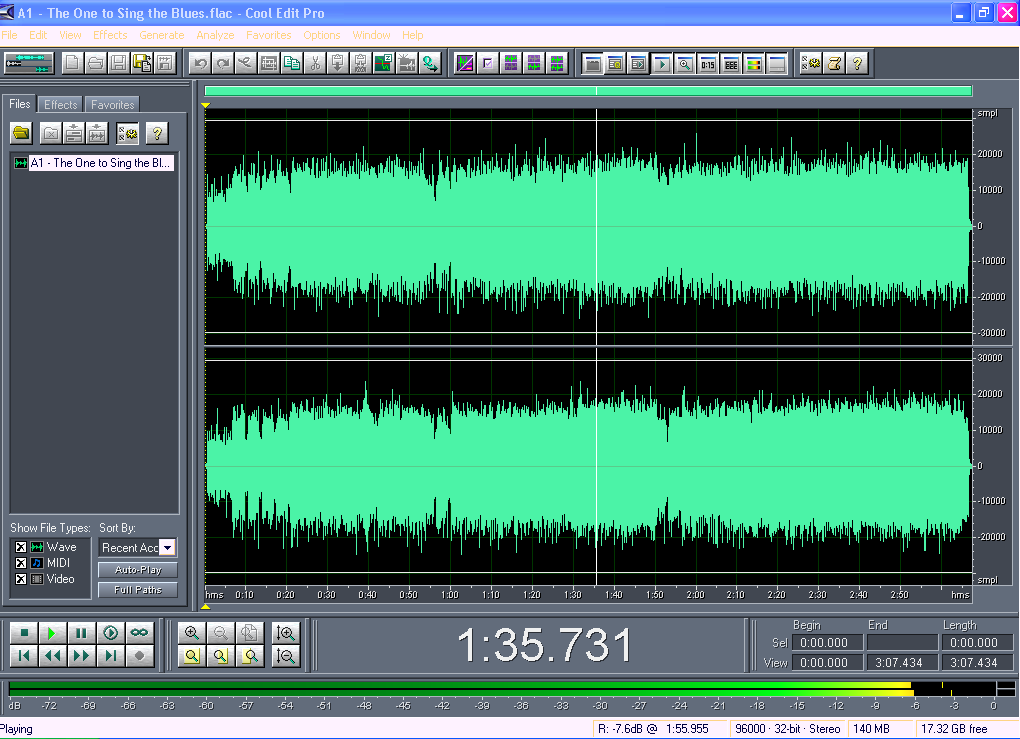
Task: Open the Settings gear icon in main toolbar
Action: (x=811, y=63)
